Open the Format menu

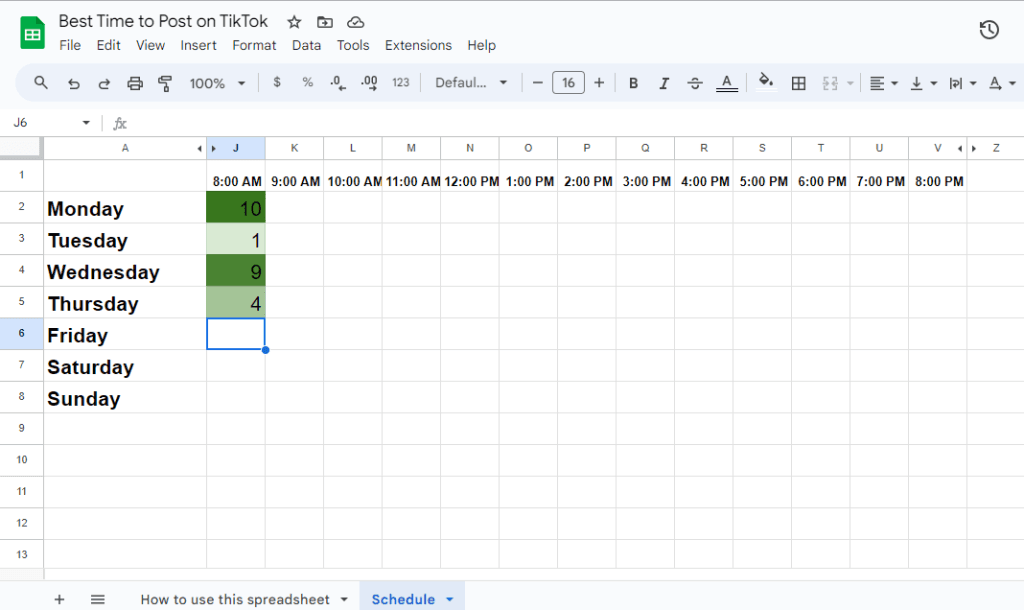254,45
